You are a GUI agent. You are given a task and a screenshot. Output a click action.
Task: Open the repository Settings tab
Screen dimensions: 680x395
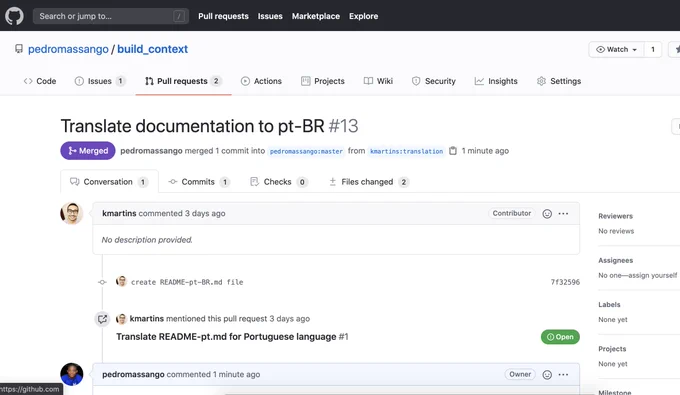click(559, 81)
